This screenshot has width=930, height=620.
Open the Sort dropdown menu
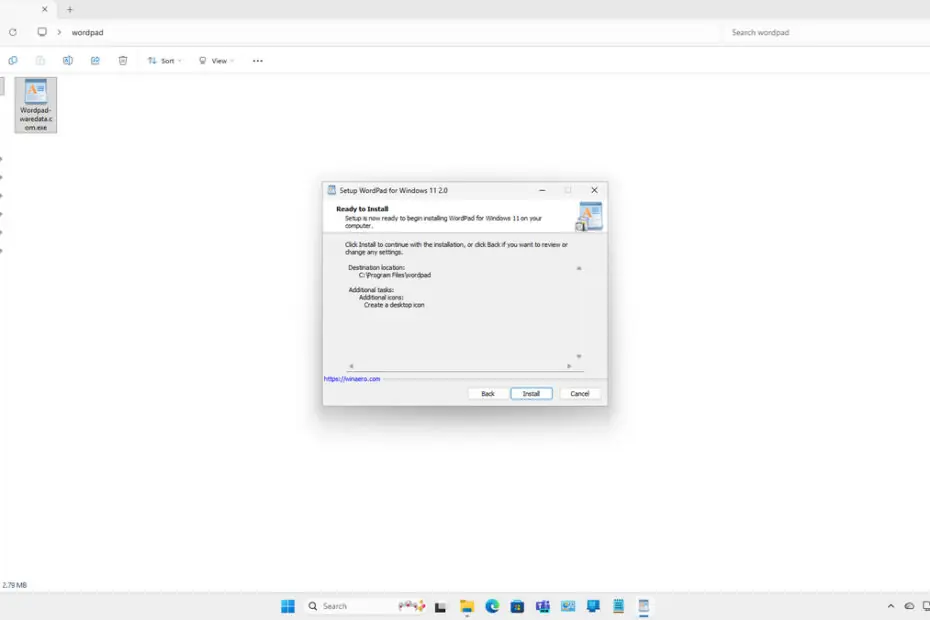tap(164, 60)
